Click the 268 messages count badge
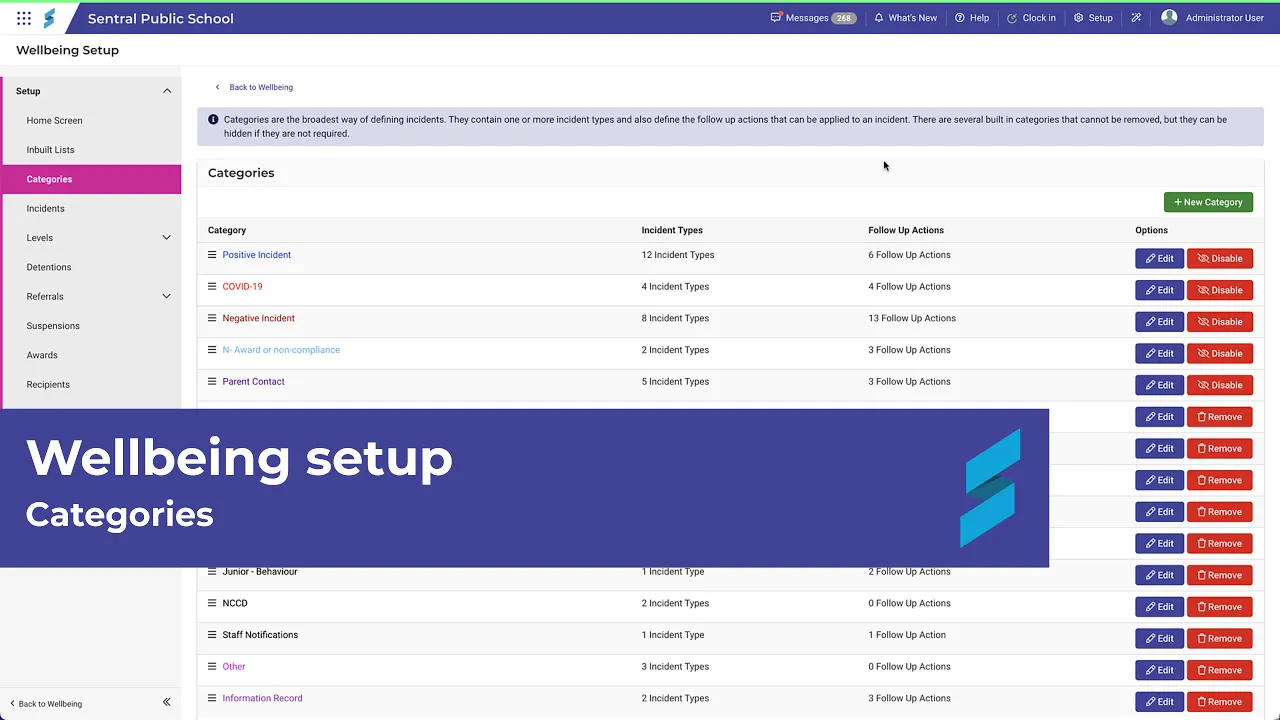Screen dimensions: 1280x720 tap(844, 18)
